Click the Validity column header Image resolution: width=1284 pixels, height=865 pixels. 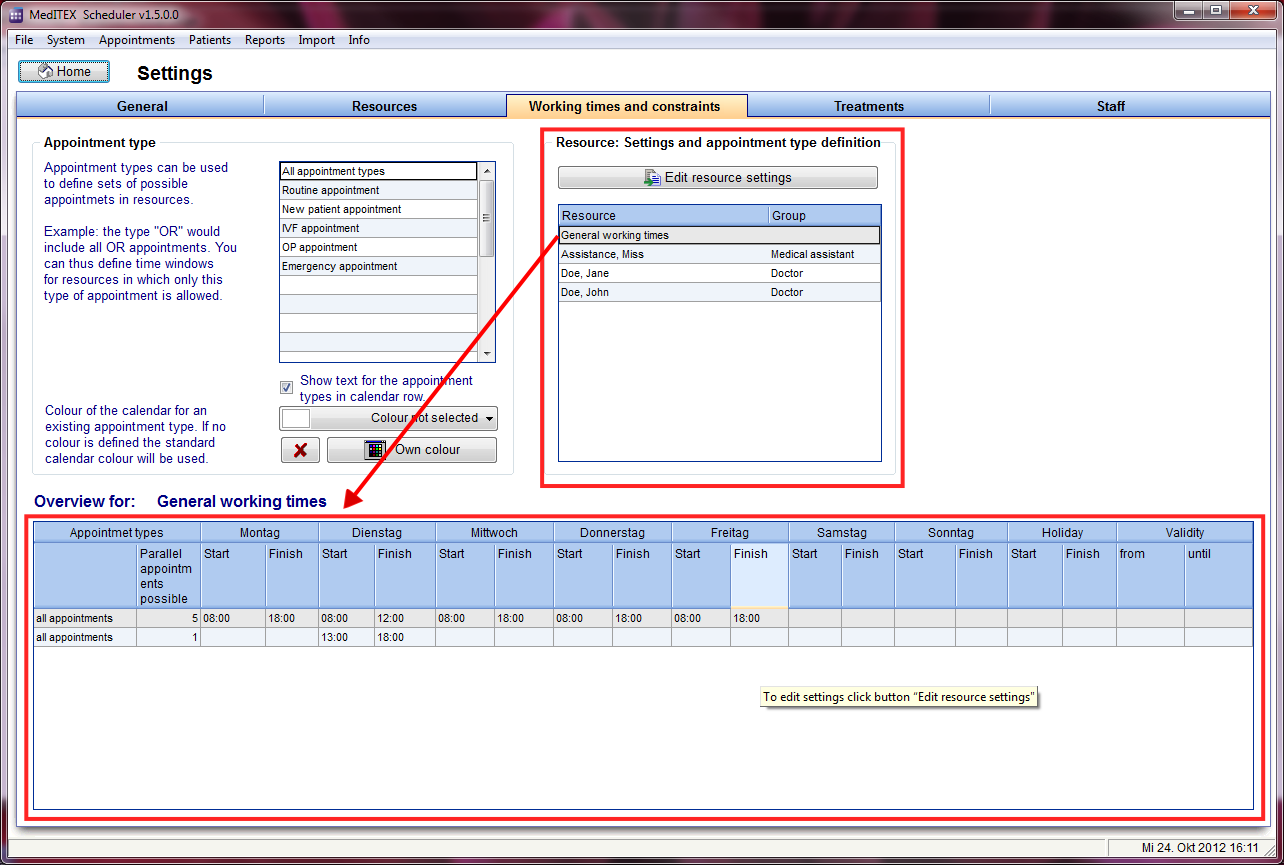point(1185,533)
